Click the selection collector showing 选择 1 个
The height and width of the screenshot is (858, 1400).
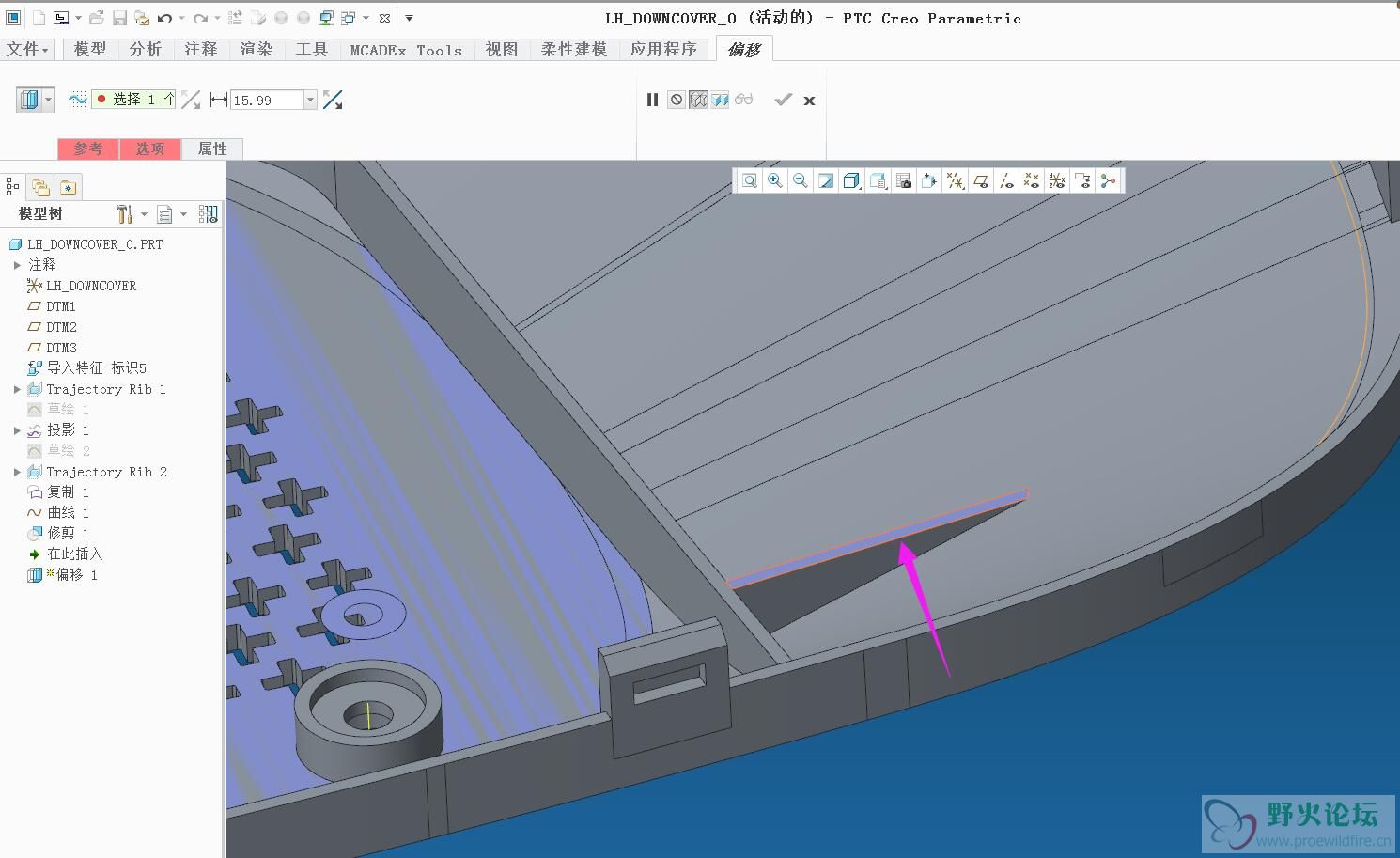click(x=132, y=99)
